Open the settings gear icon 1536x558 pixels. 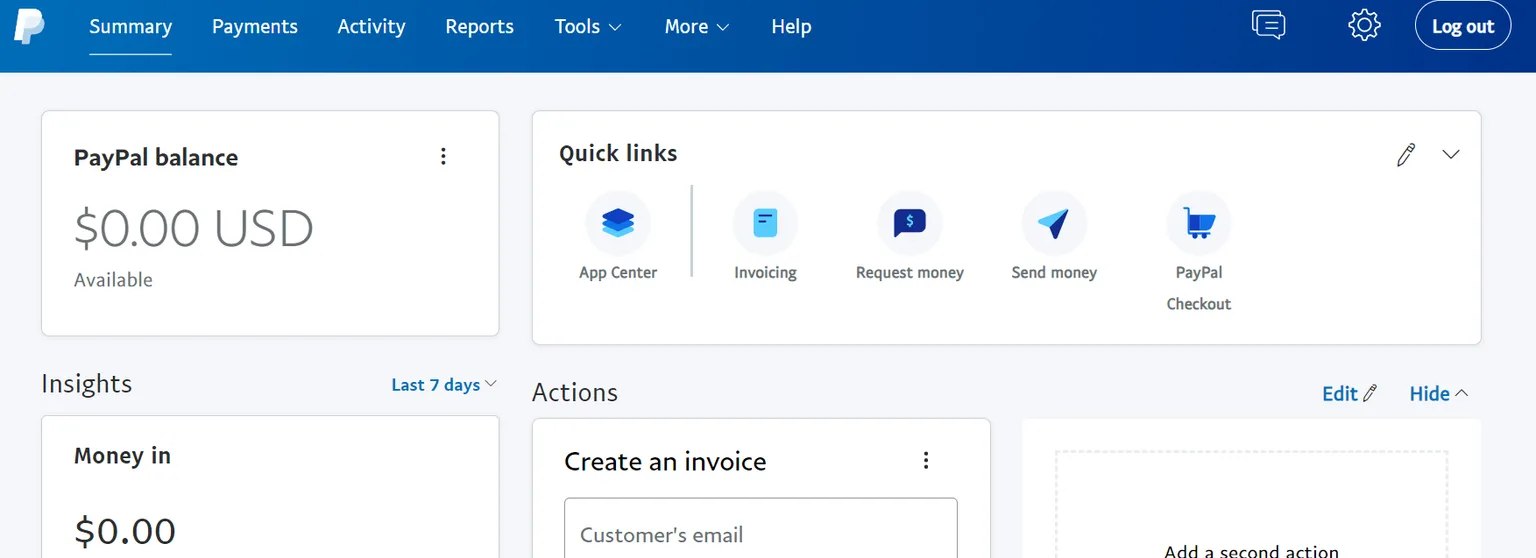tap(1364, 25)
